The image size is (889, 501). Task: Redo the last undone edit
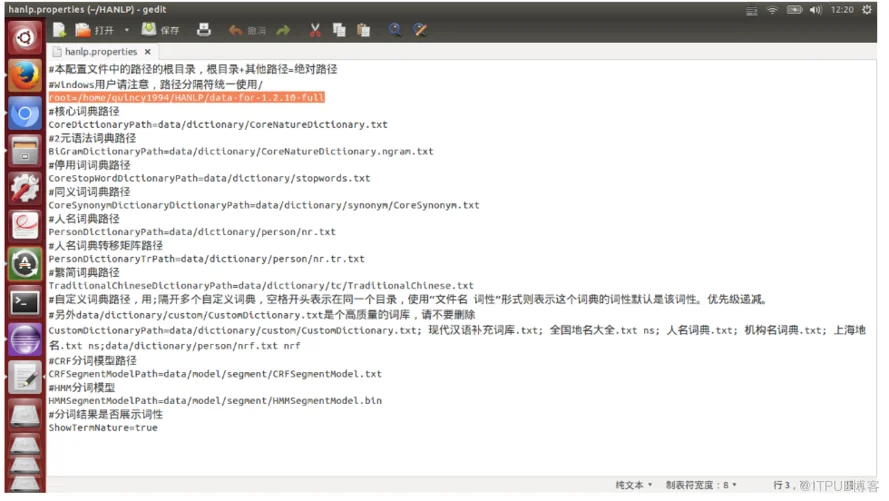point(283,31)
